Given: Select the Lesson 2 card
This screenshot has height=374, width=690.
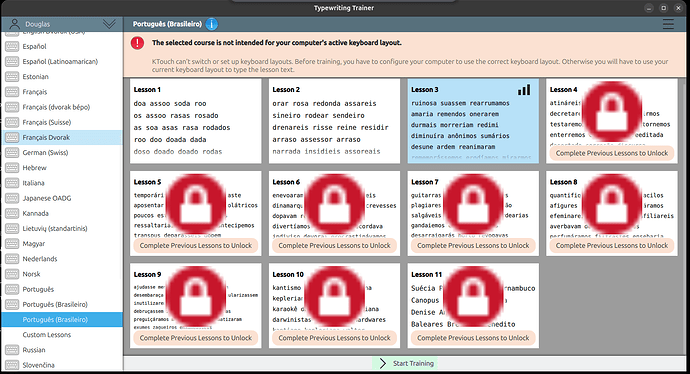Looking at the screenshot, I should pos(334,121).
